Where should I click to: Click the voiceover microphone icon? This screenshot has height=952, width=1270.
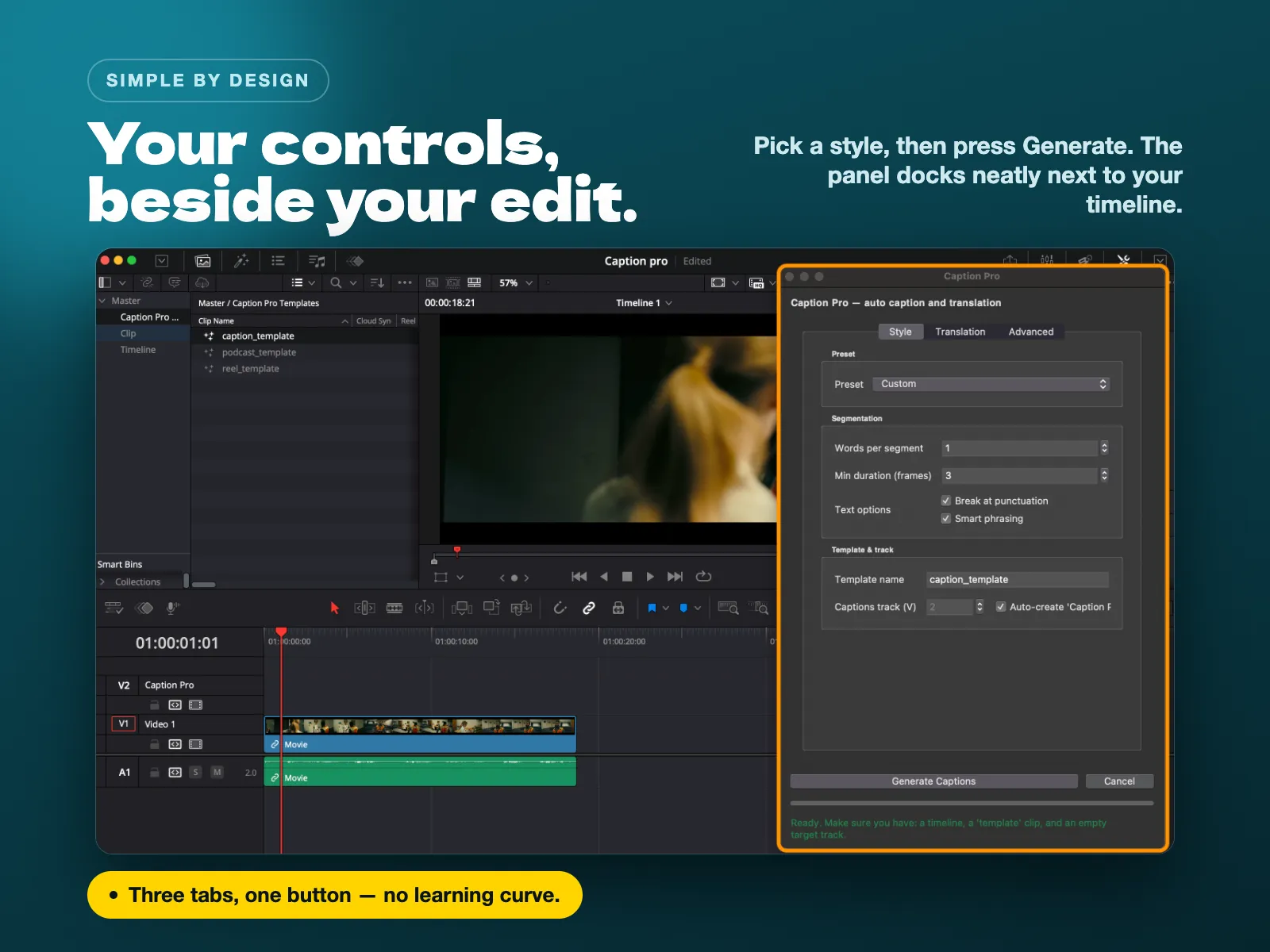(171, 608)
